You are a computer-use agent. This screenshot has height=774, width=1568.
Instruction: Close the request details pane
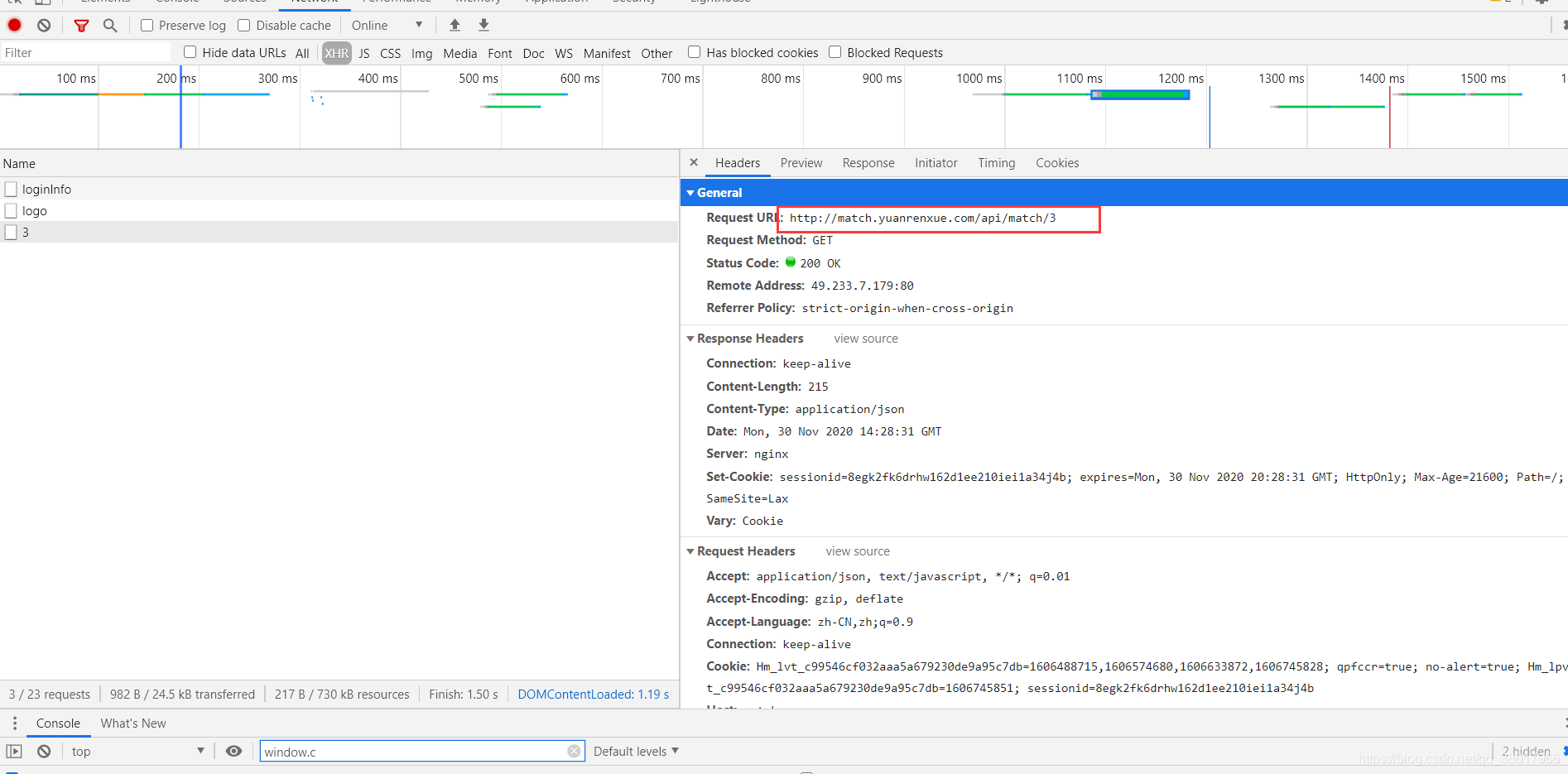(x=694, y=162)
